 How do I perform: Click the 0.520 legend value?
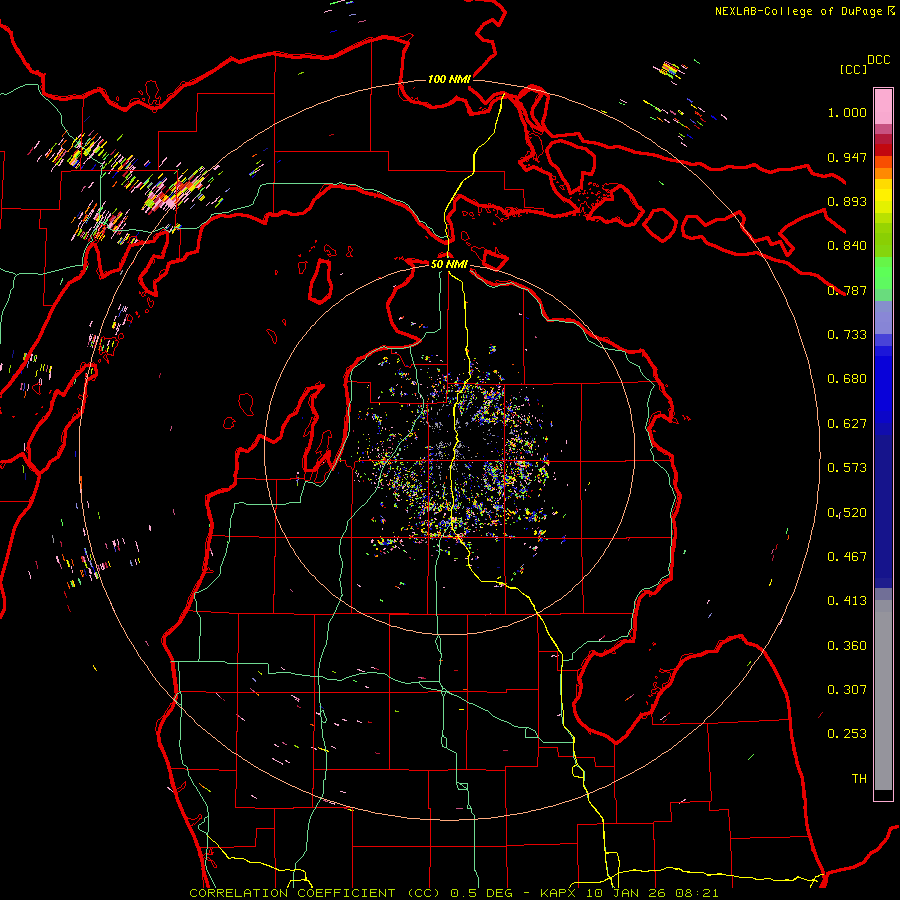847,513
